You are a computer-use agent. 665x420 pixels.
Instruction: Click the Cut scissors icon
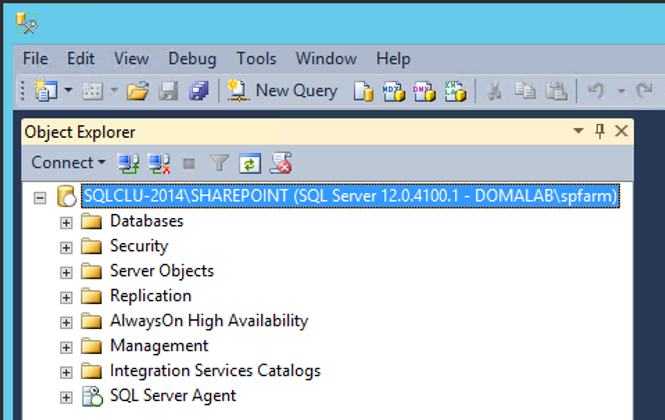tap(494, 91)
